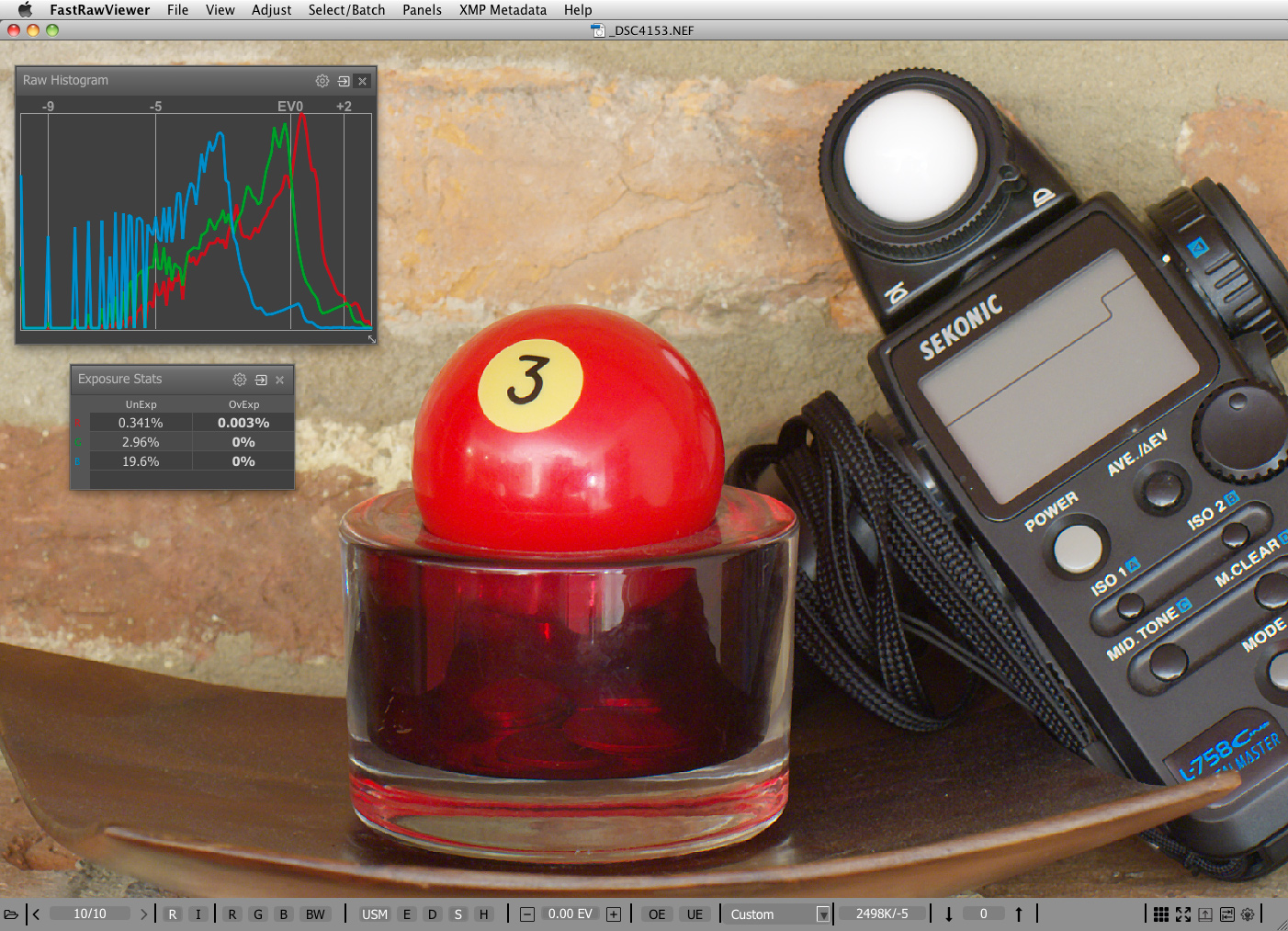The image size is (1288, 931).
Task: Dock the Exposure Stats panel
Action: coord(261,380)
